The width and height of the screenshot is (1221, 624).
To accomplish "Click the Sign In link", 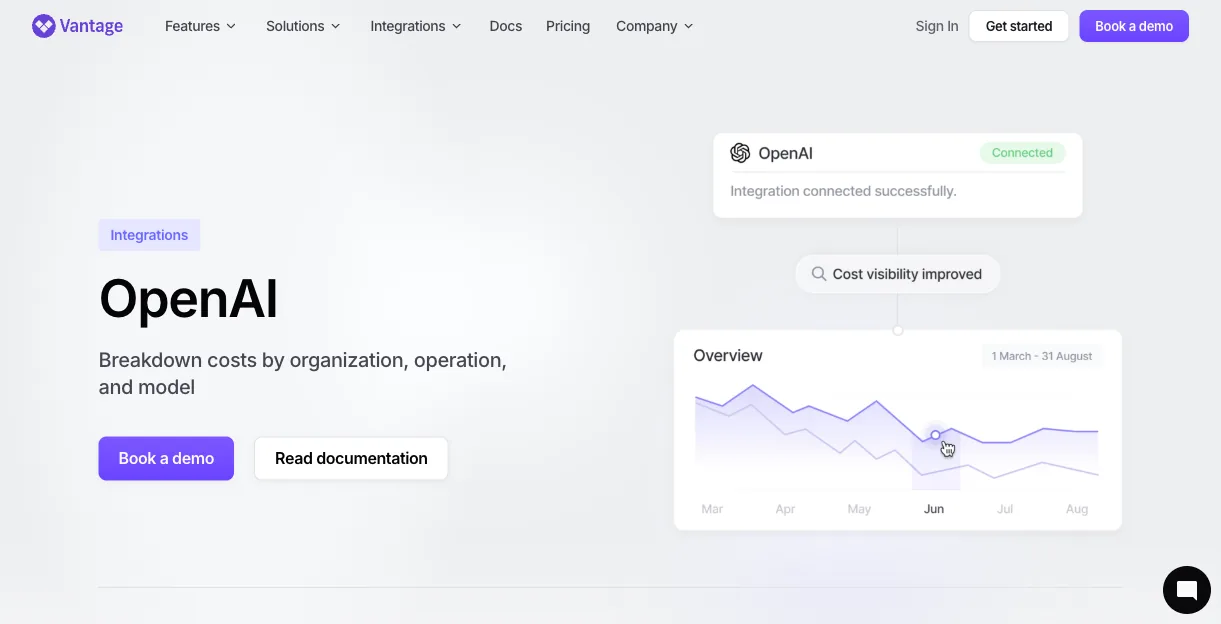I will click(937, 26).
